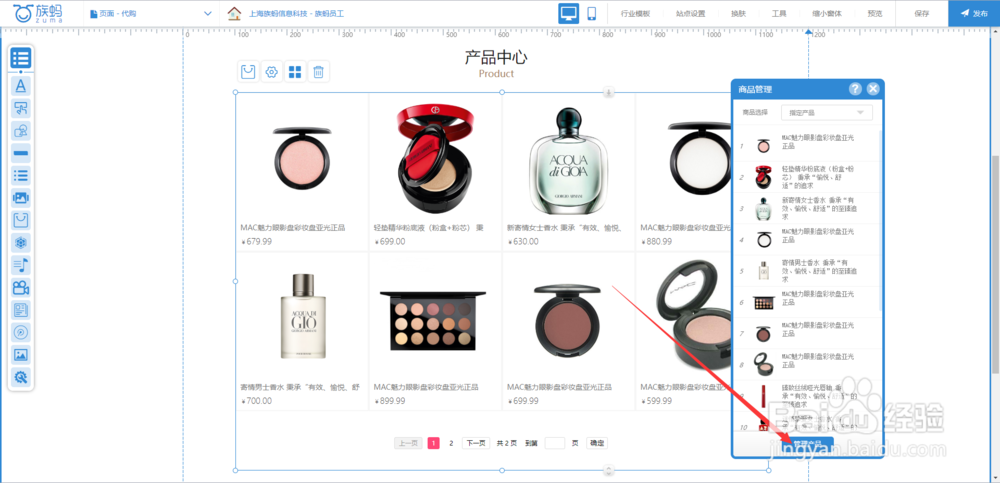The height and width of the screenshot is (483, 1000).
Task: Select the snowflake effects module icon
Action: [21, 242]
